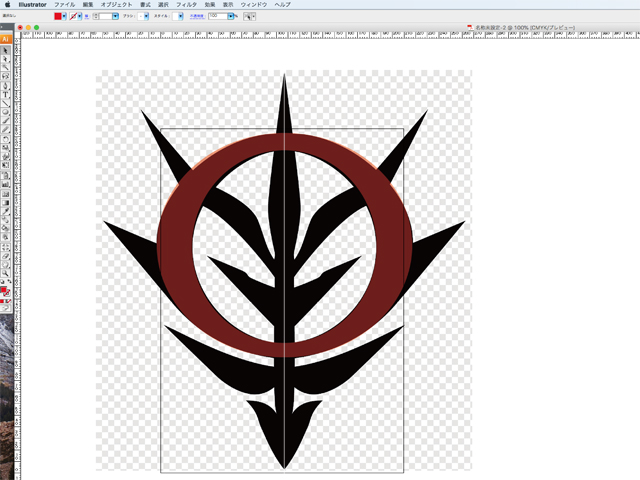Image resolution: width=640 pixels, height=480 pixels.
Task: Select the Warp tool
Action: (6, 156)
